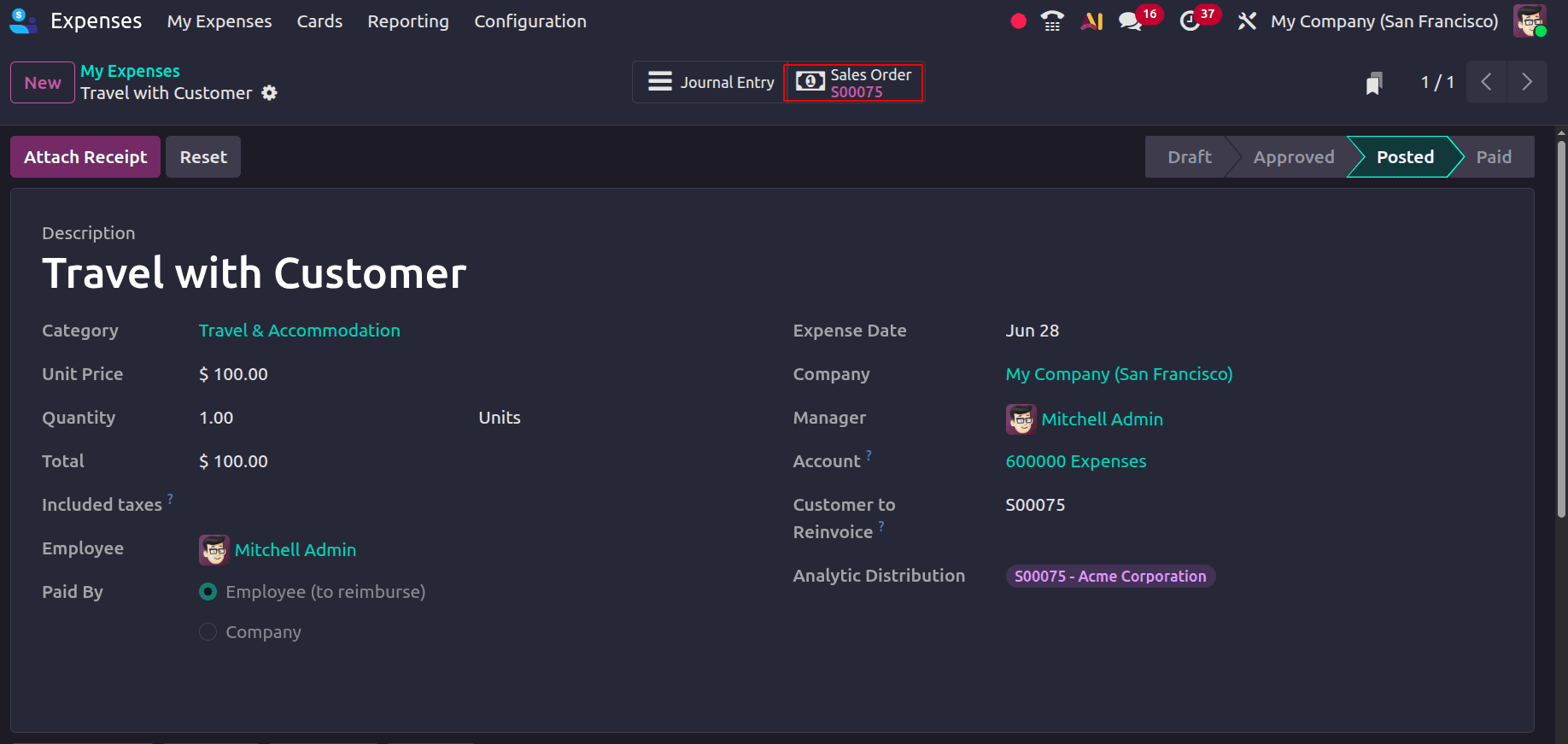Open the My Expenses menu
This screenshot has height=744, width=1568.
click(x=219, y=21)
